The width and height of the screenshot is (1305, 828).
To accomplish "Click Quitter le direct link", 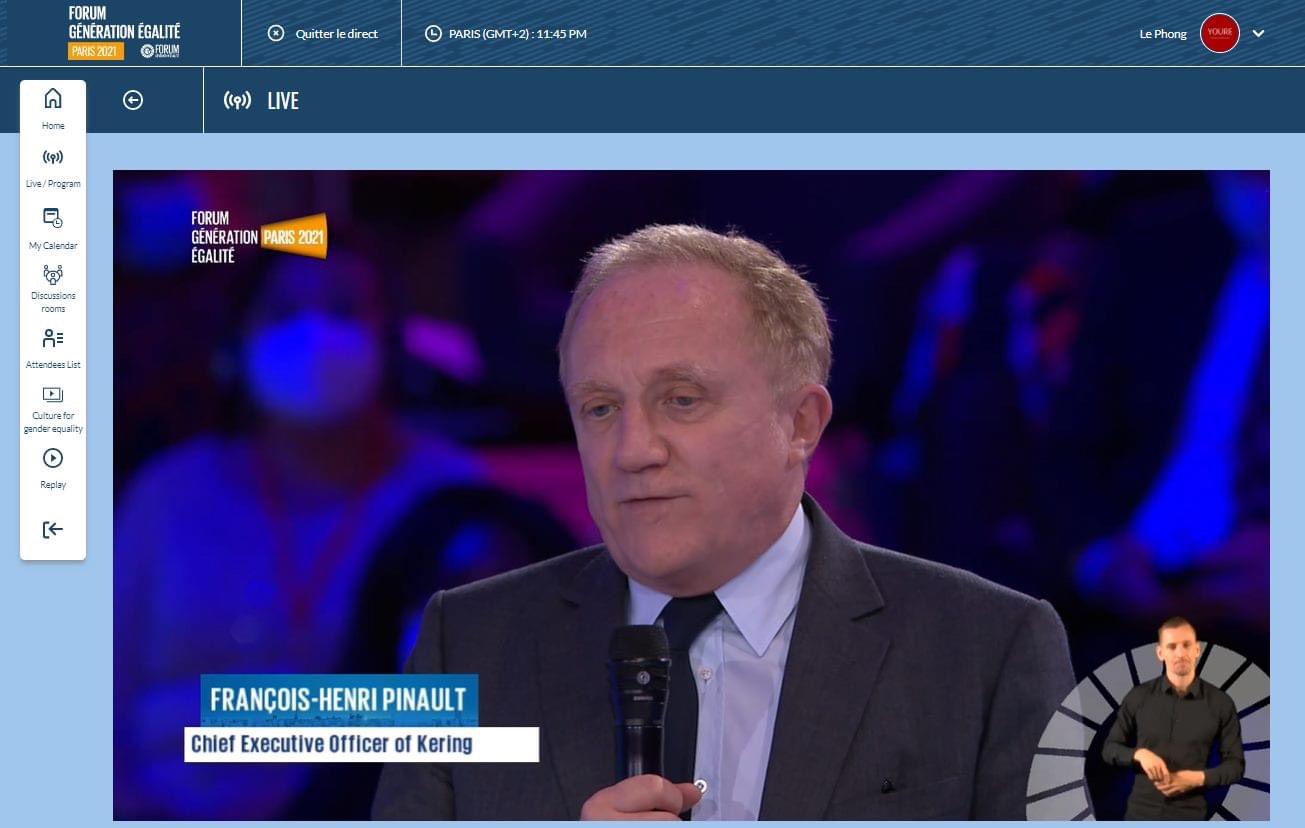I will tap(337, 34).
